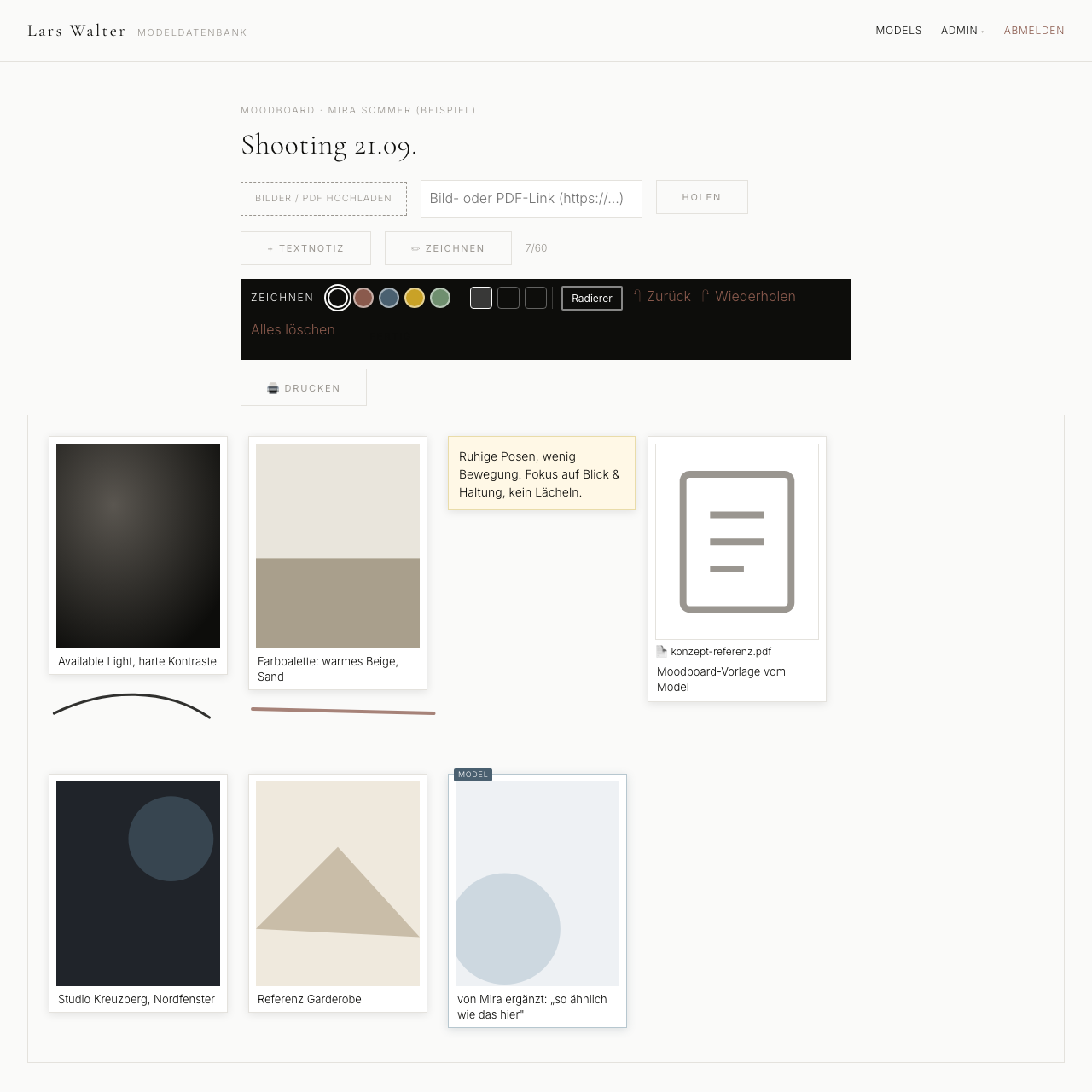Toggle the Zeichnen pencil drawing mode

448,248
